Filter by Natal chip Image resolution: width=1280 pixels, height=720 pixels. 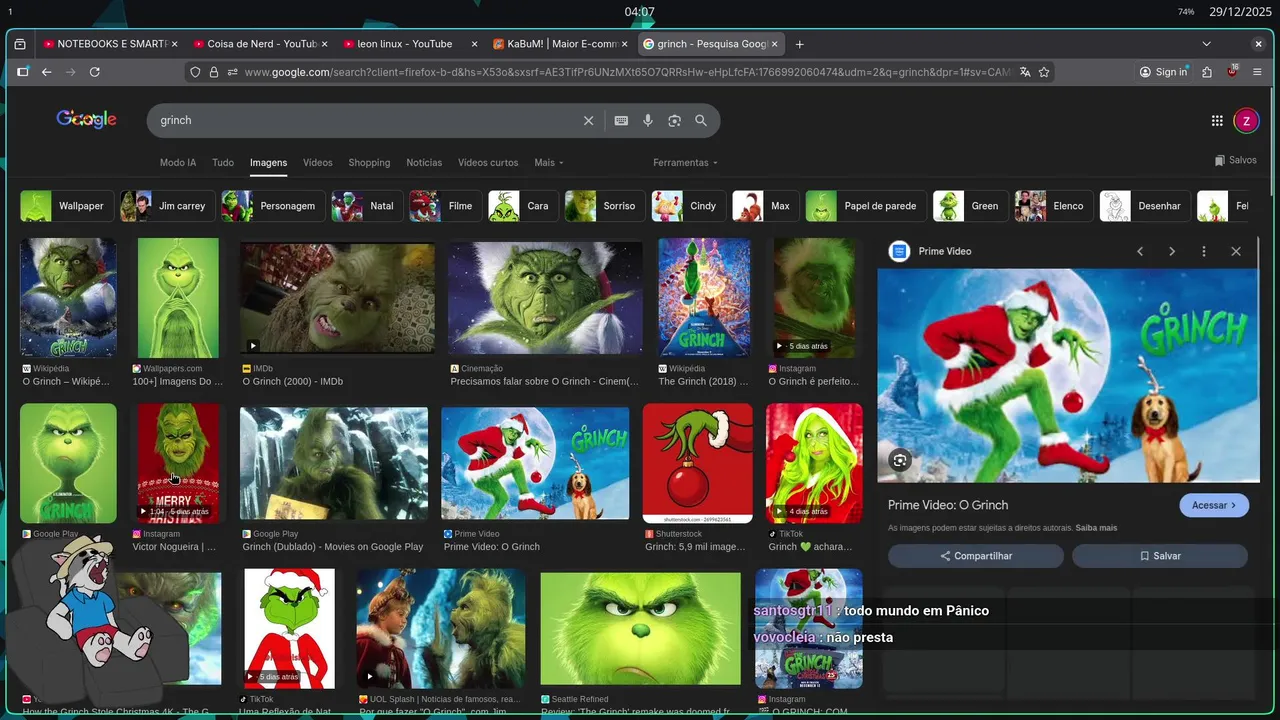pos(366,206)
